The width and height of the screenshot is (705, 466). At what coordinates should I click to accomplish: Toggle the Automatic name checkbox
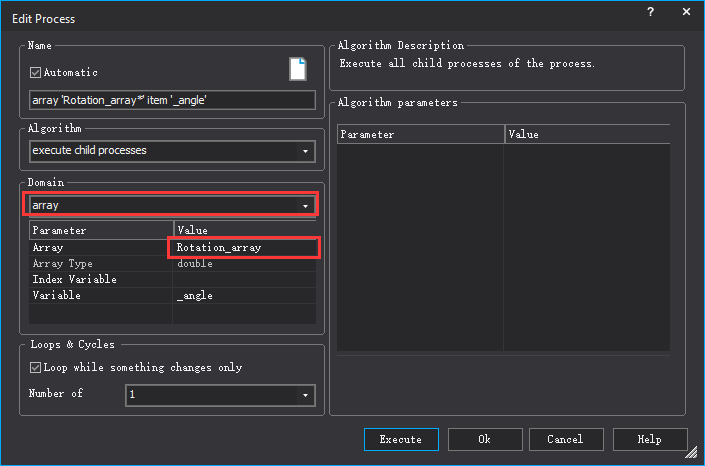37,73
